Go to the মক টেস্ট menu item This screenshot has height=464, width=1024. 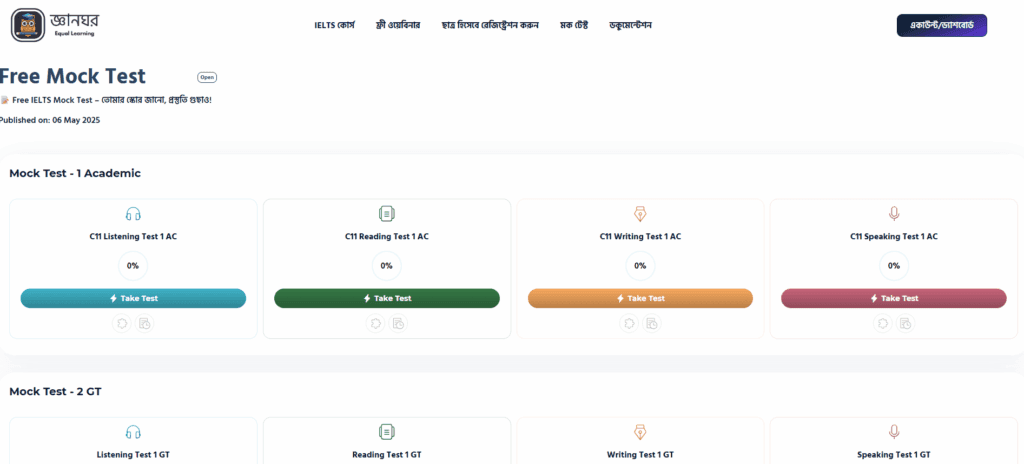click(574, 25)
